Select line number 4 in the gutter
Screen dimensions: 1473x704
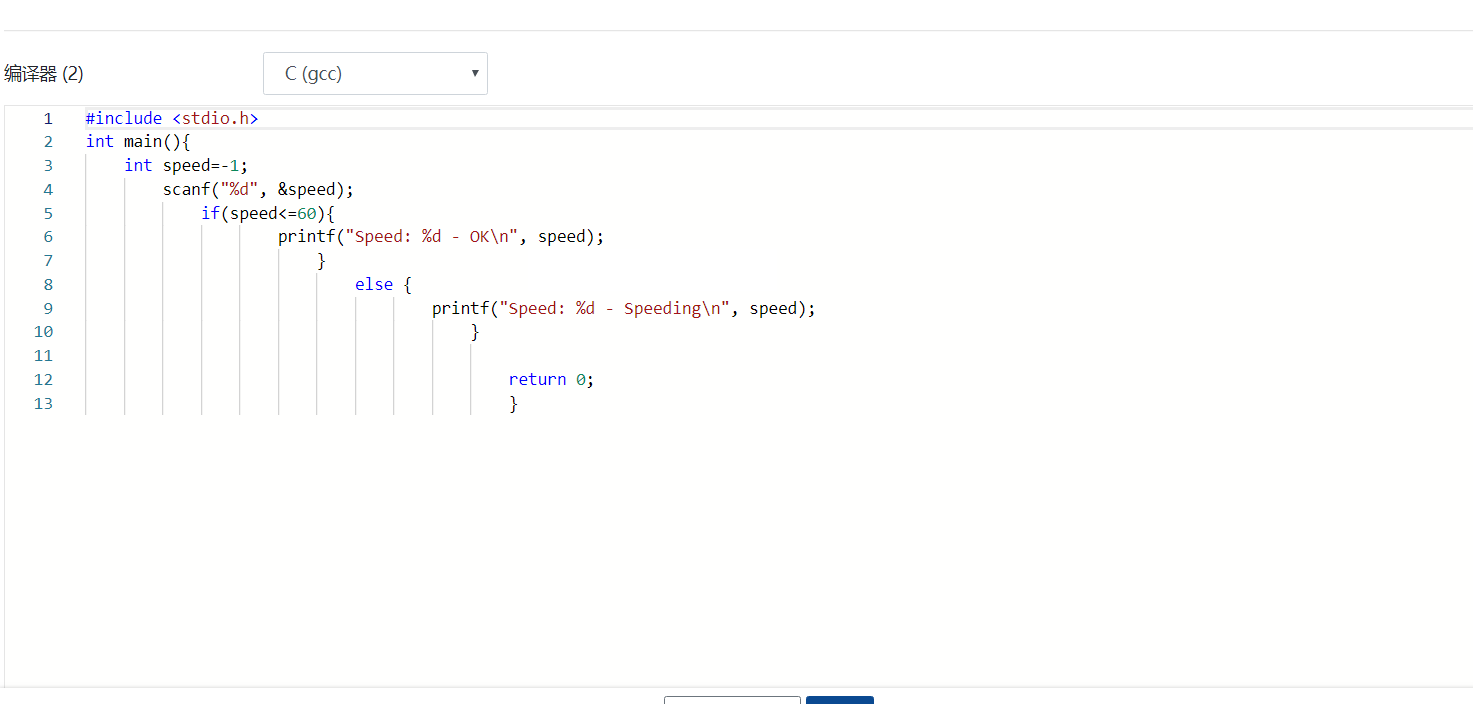(x=48, y=190)
